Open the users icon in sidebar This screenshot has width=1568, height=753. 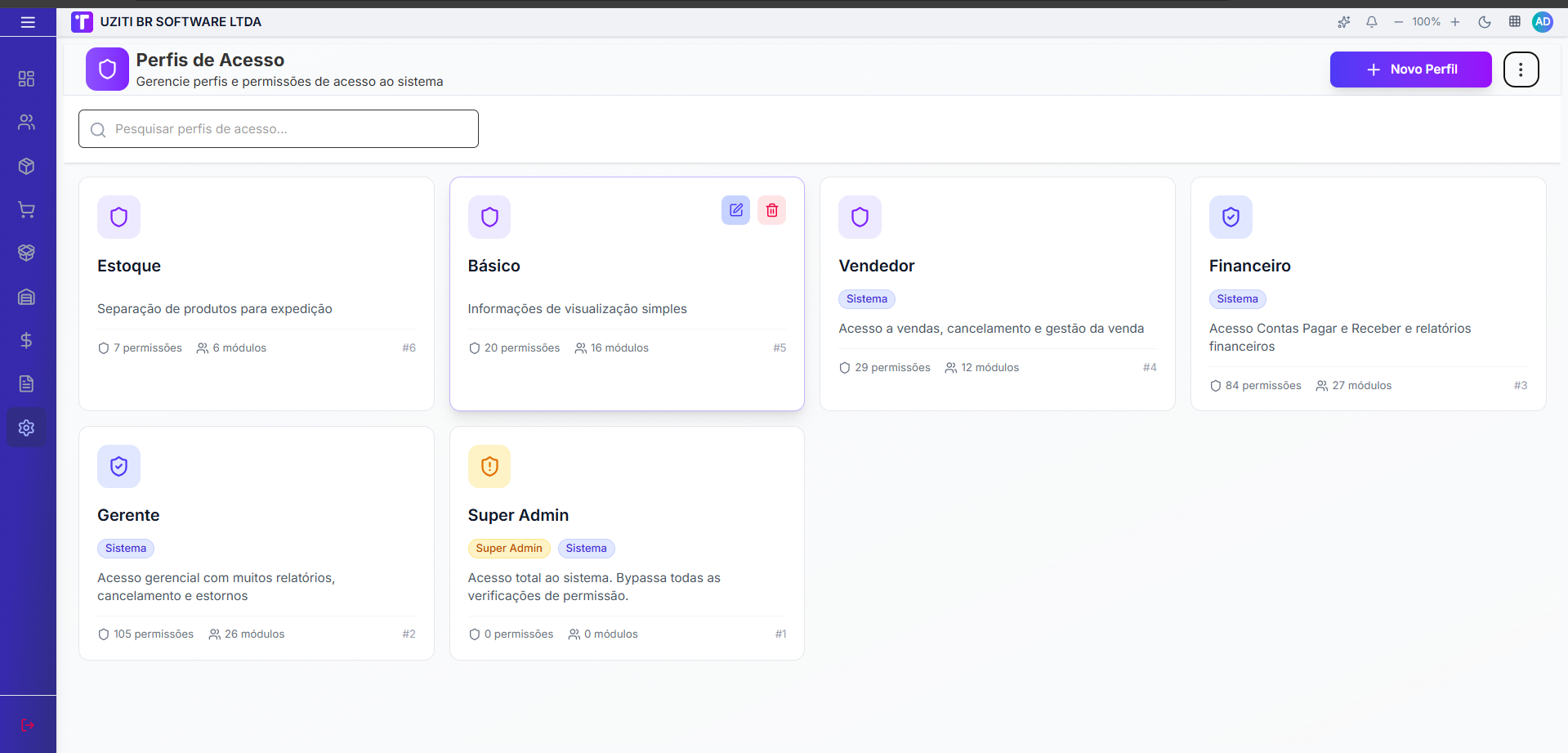tap(26, 123)
